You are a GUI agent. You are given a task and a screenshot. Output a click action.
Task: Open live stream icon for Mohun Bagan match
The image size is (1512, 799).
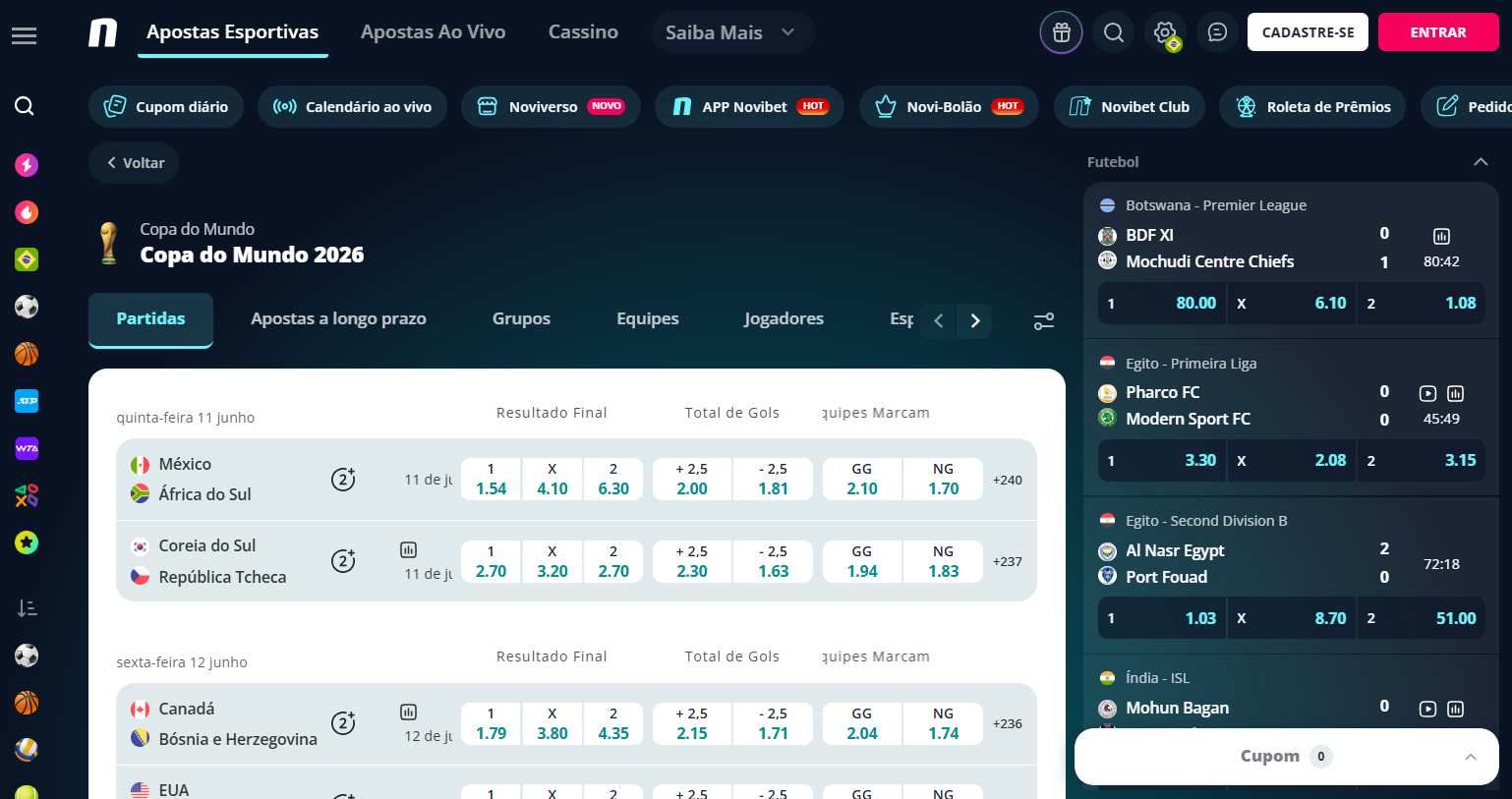coord(1427,709)
